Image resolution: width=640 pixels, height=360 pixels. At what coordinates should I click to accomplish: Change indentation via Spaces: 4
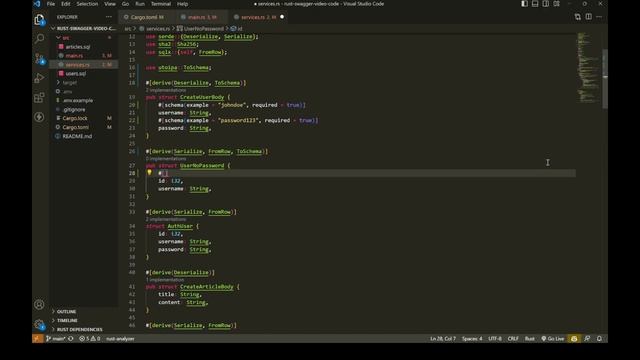pos(472,338)
